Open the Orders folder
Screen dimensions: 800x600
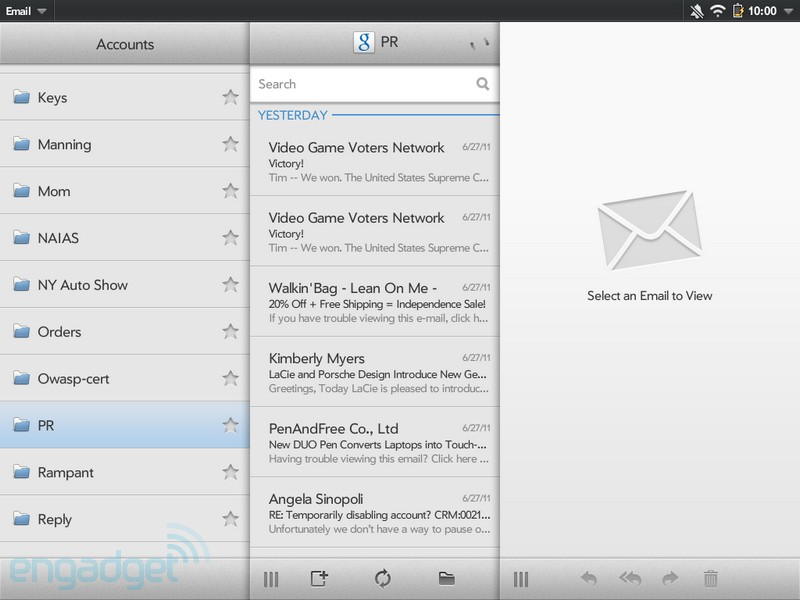pyautogui.click(x=124, y=332)
